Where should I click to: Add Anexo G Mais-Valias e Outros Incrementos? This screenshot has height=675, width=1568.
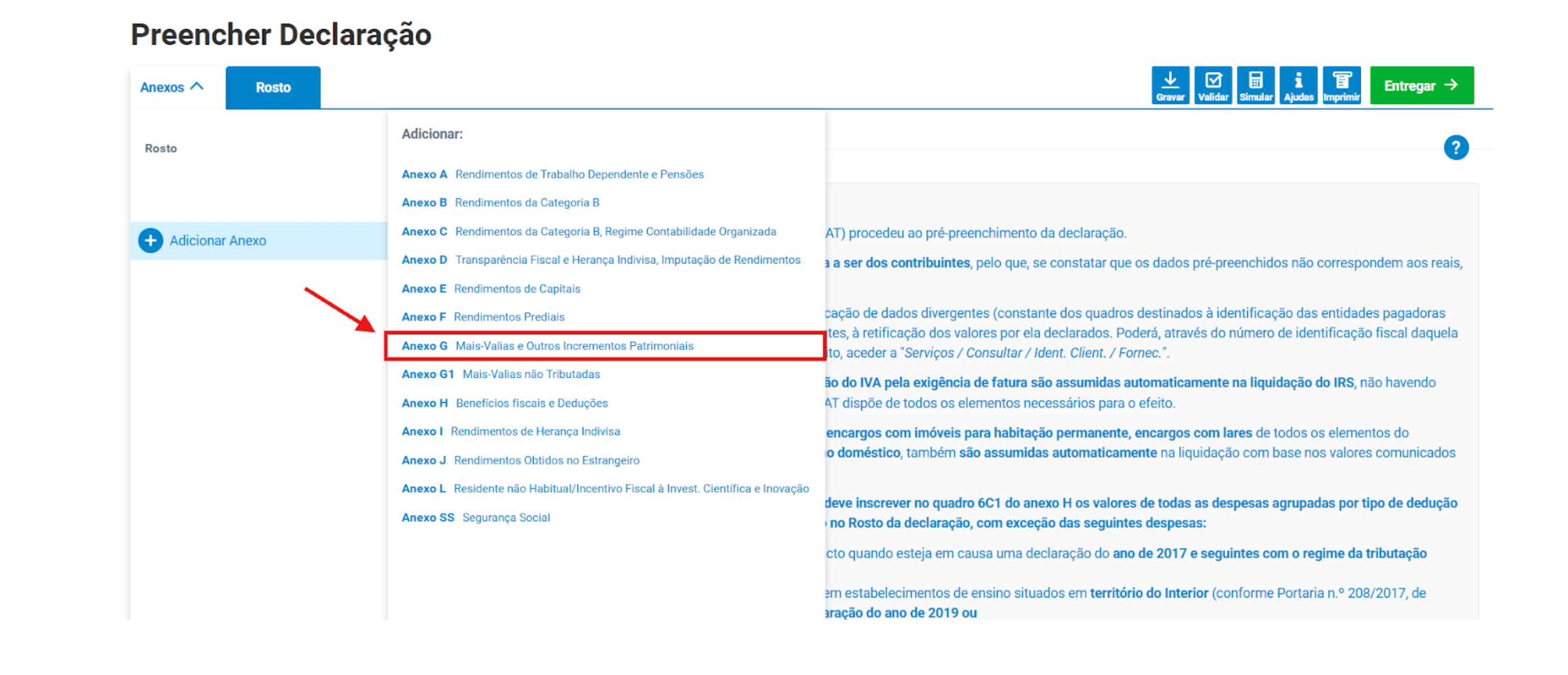[547, 346]
